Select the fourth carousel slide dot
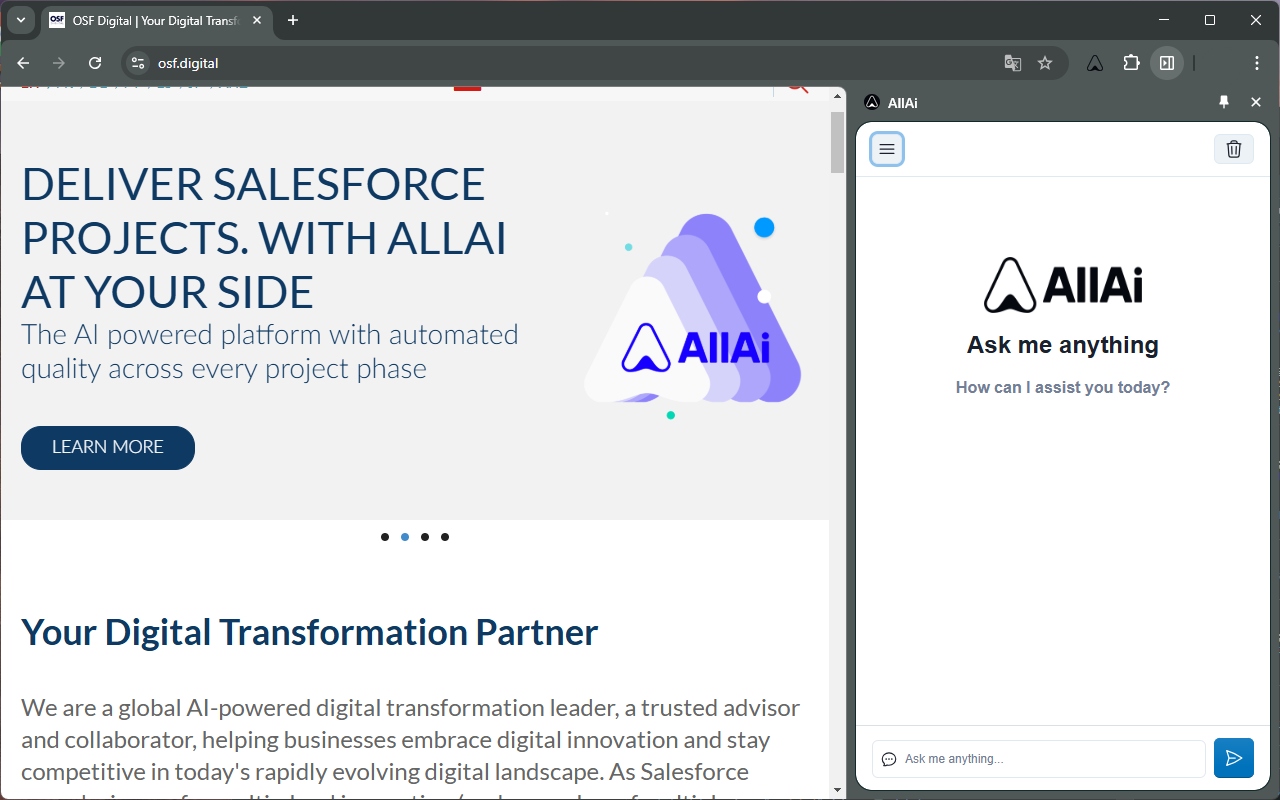This screenshot has width=1280, height=800. 445,537
